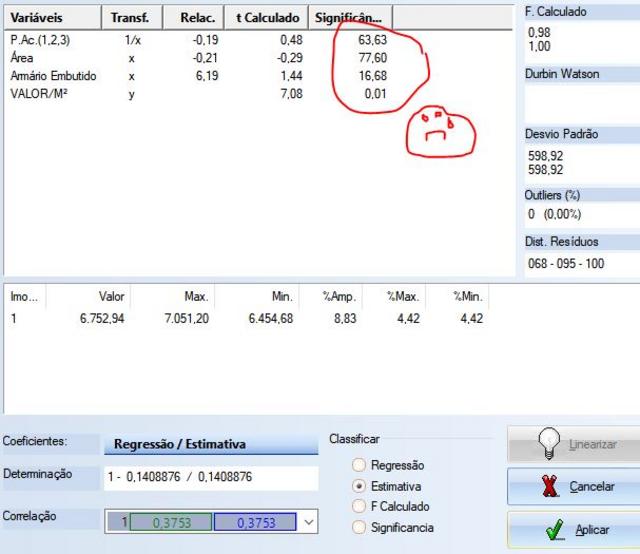Click the 77,60 significance value
The width and height of the screenshot is (640, 554).
[372, 58]
